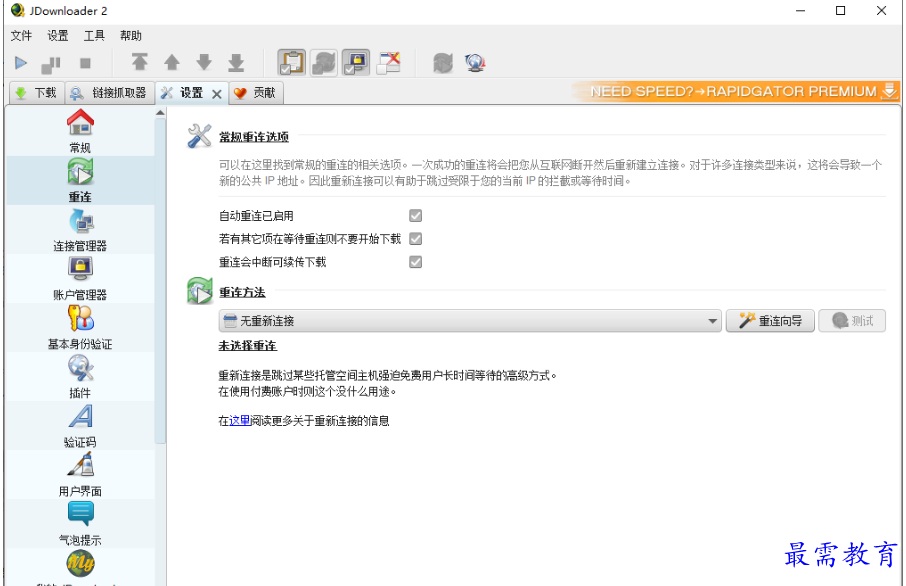The image size is (906, 586).
Task: Follow the 这里 link for reconnect info
Action: [x=240, y=421]
